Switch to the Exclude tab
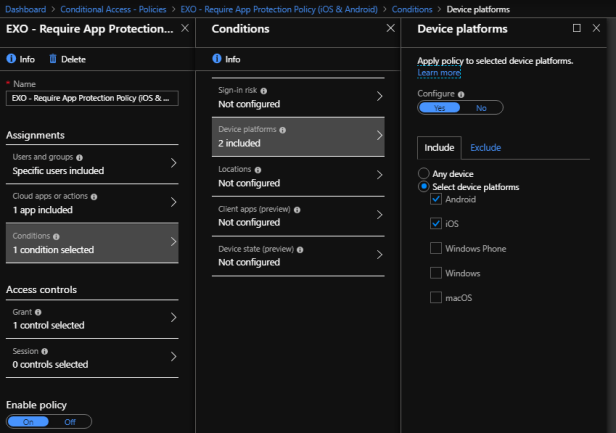This screenshot has width=616, height=433. 485,147
